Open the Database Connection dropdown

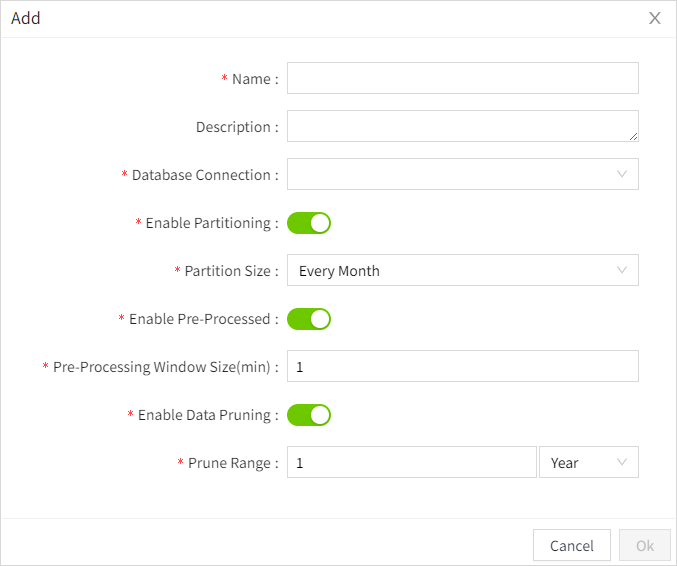(452, 174)
